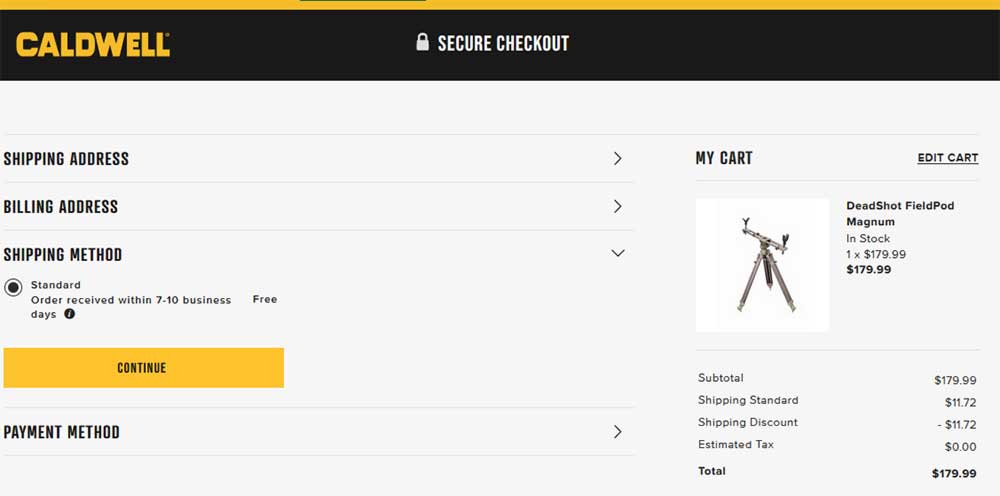Open the DeadShot FieldPod Magnum product title
This screenshot has width=1000, height=496.
(899, 213)
